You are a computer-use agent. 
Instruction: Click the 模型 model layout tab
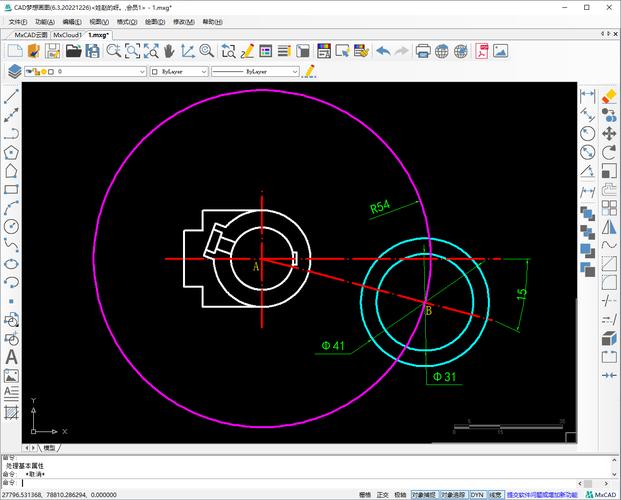coord(49,447)
